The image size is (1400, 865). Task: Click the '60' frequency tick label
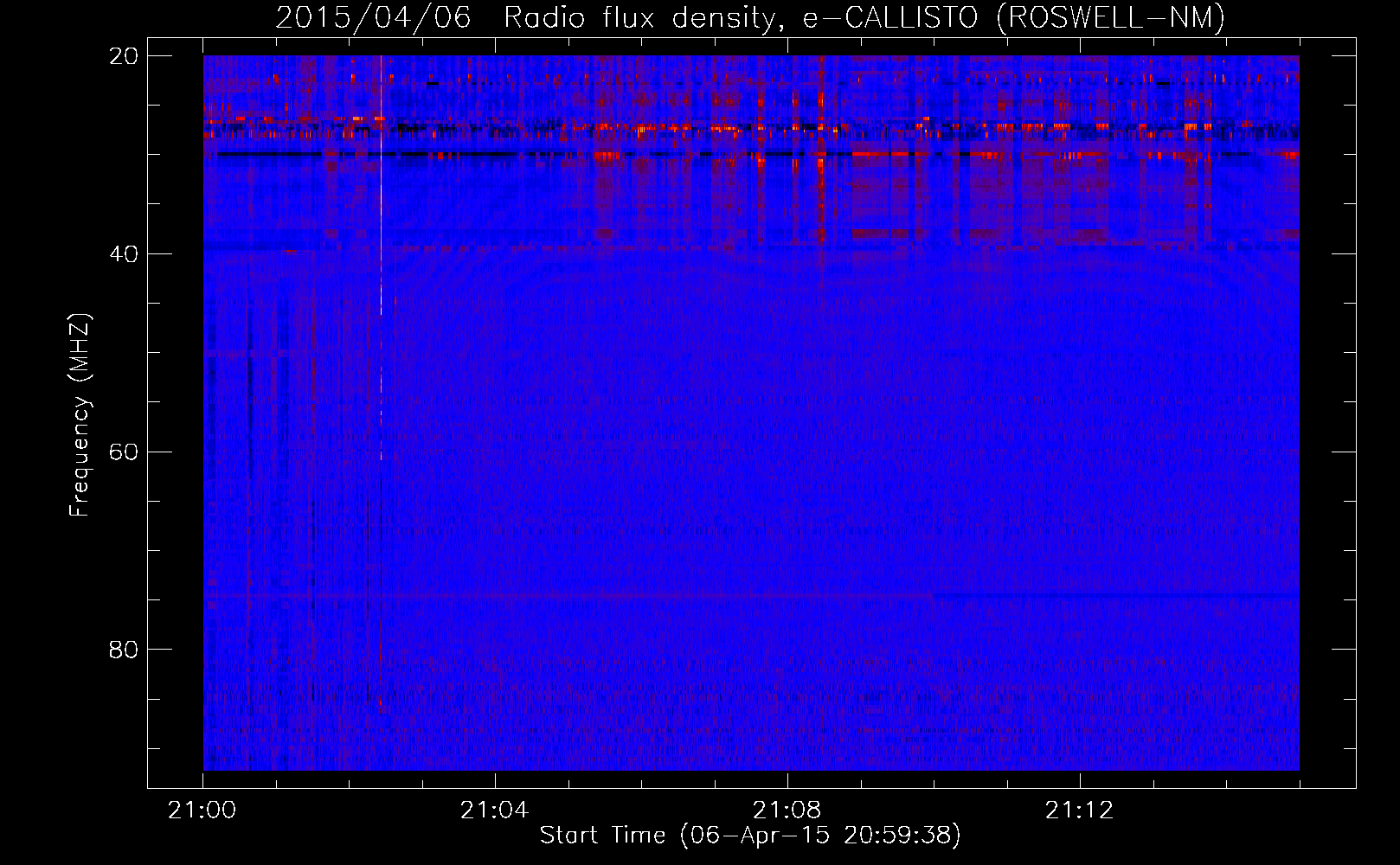point(124,452)
